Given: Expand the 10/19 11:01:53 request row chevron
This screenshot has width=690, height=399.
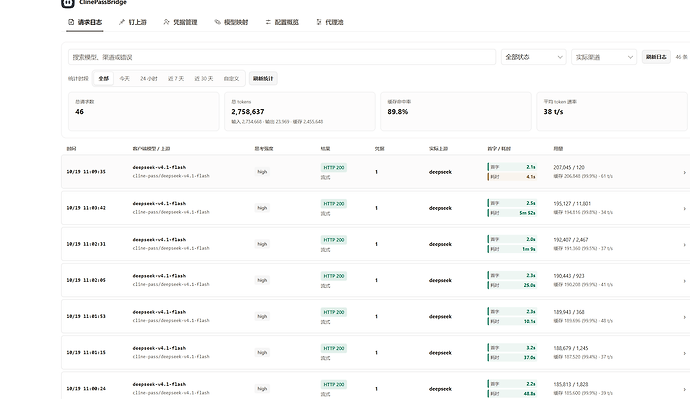Looking at the screenshot, I should [x=684, y=317].
